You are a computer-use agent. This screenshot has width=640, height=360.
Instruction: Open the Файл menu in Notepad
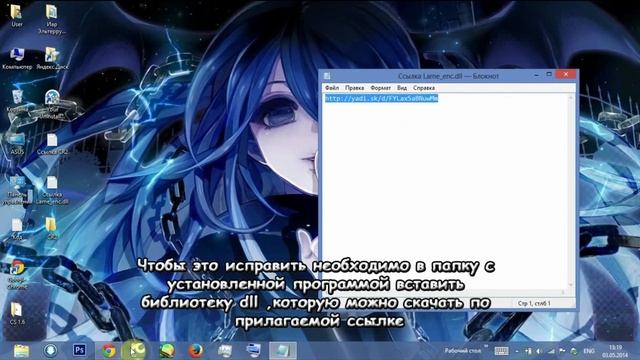tap(332, 88)
